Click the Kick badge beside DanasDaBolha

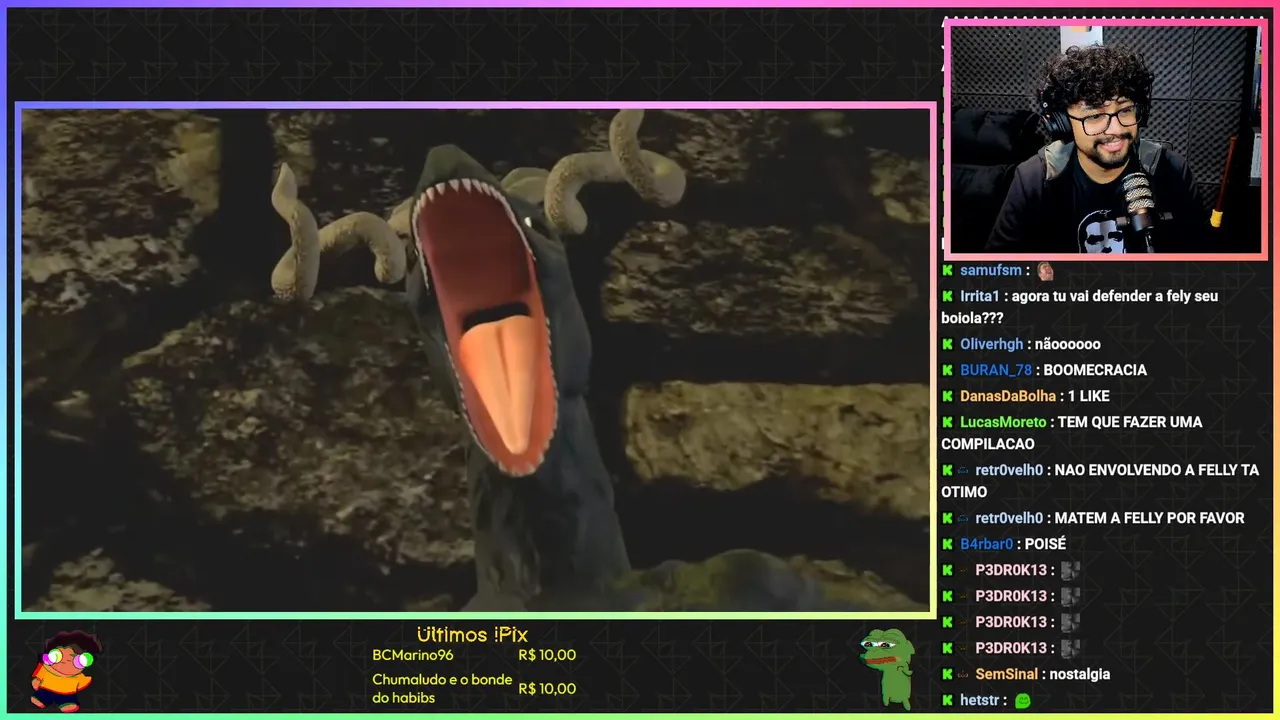[x=947, y=396]
